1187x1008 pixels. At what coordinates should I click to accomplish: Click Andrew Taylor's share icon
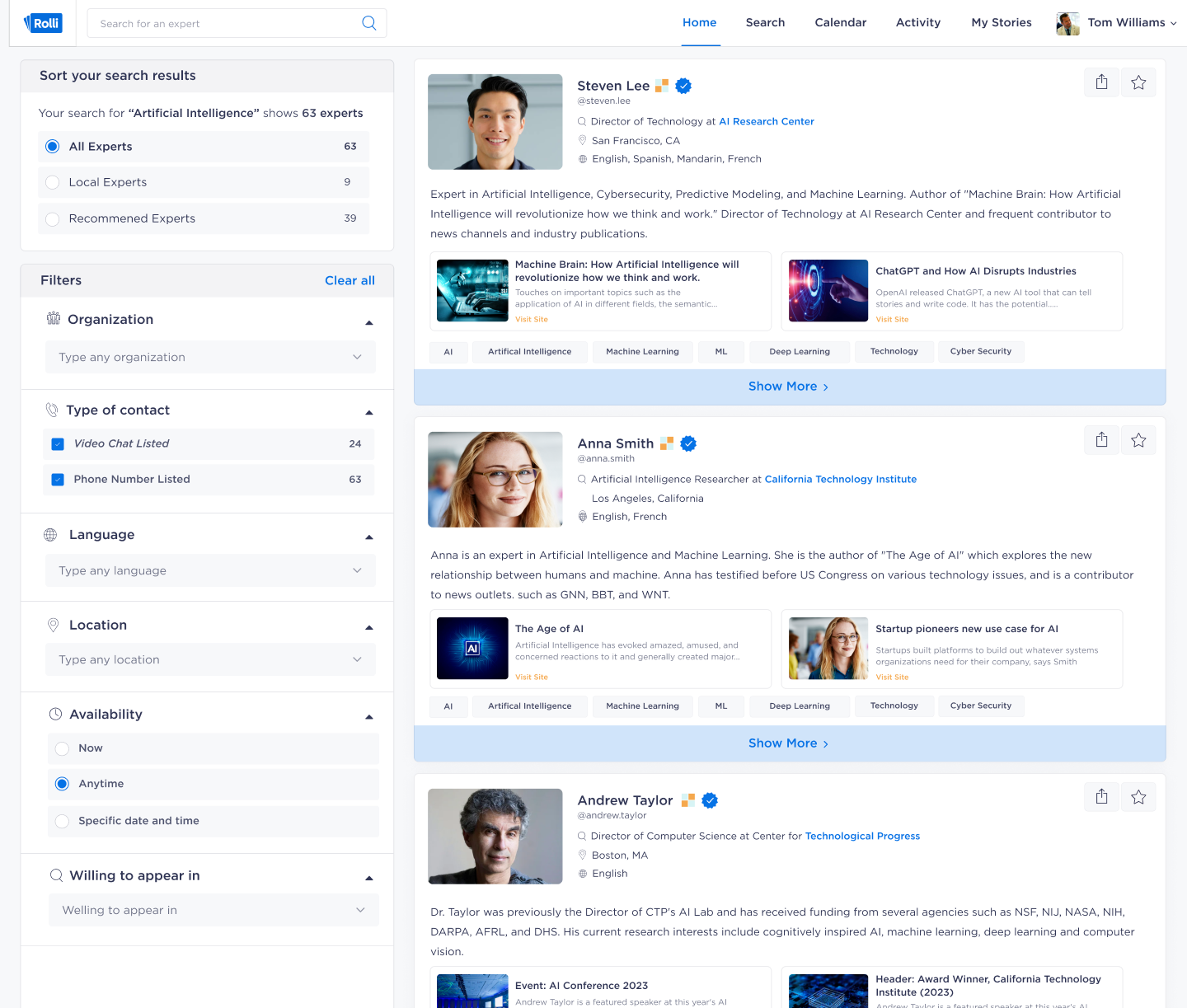pyautogui.click(x=1101, y=797)
